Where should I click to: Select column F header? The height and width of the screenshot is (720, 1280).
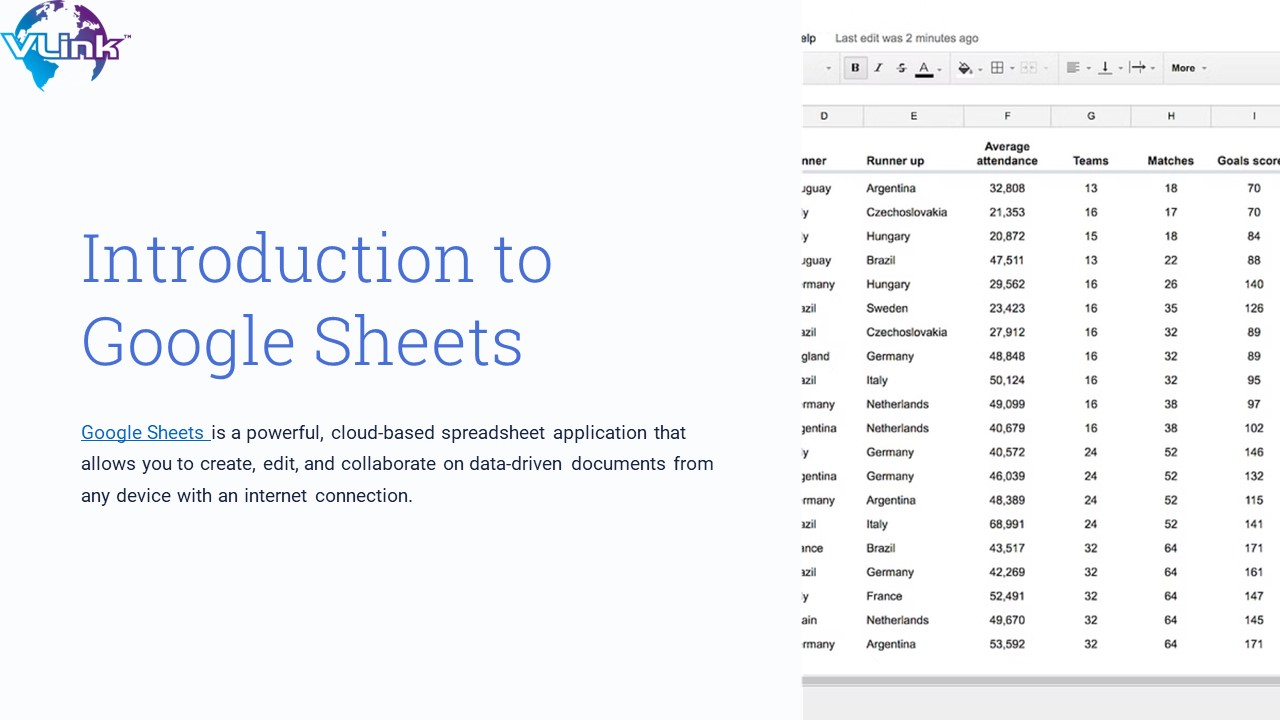click(1007, 116)
